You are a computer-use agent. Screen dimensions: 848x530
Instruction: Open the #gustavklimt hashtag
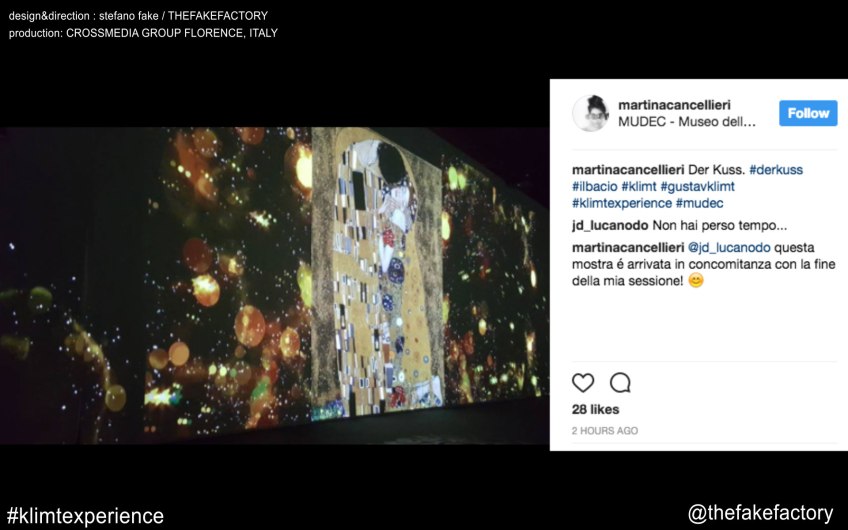(x=698, y=187)
